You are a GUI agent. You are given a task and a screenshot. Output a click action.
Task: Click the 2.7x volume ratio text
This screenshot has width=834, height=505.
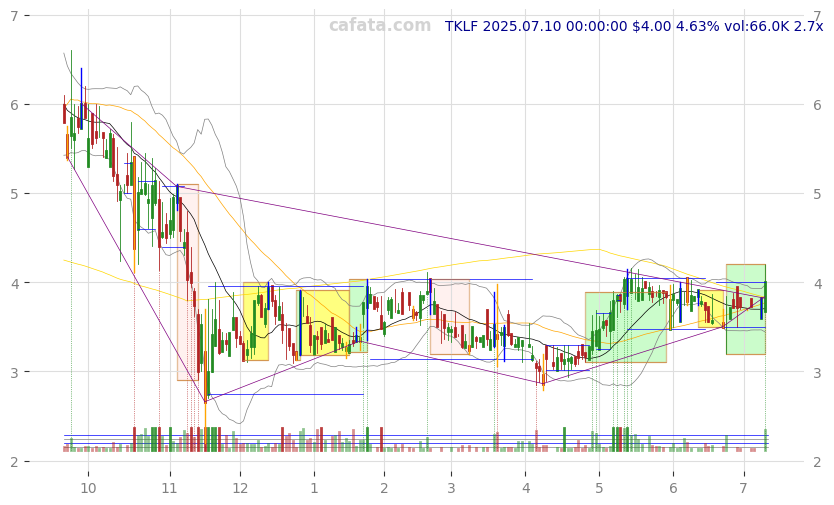tap(808, 26)
